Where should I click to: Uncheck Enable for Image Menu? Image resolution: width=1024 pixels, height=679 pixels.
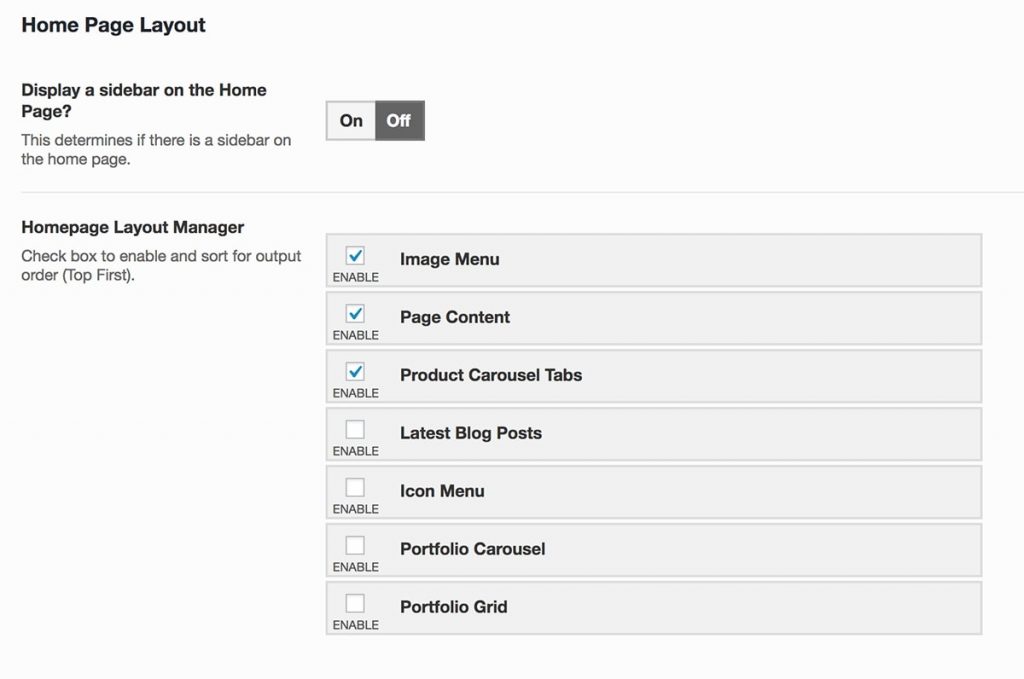pos(355,255)
